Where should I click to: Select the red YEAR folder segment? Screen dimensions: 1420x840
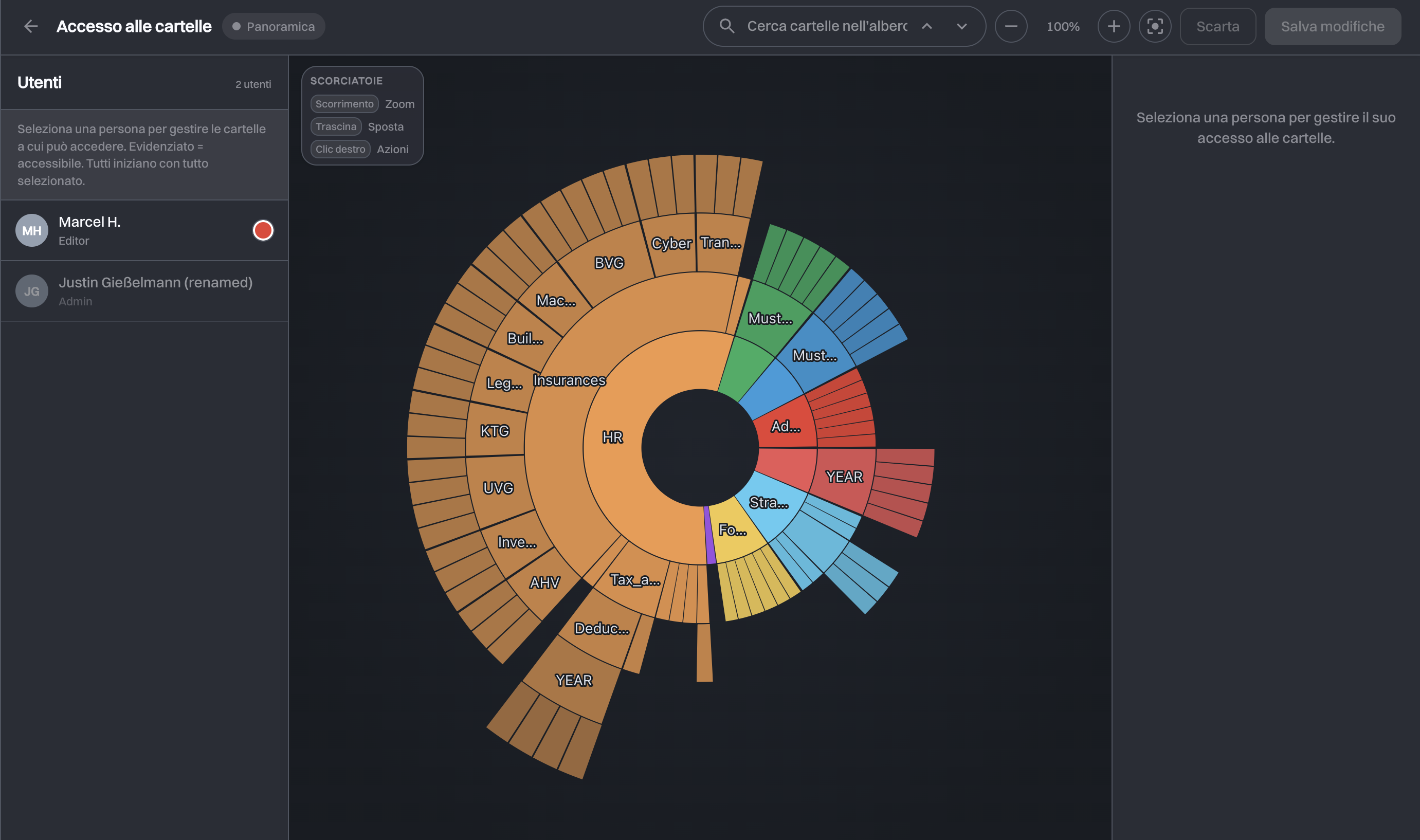(x=844, y=477)
